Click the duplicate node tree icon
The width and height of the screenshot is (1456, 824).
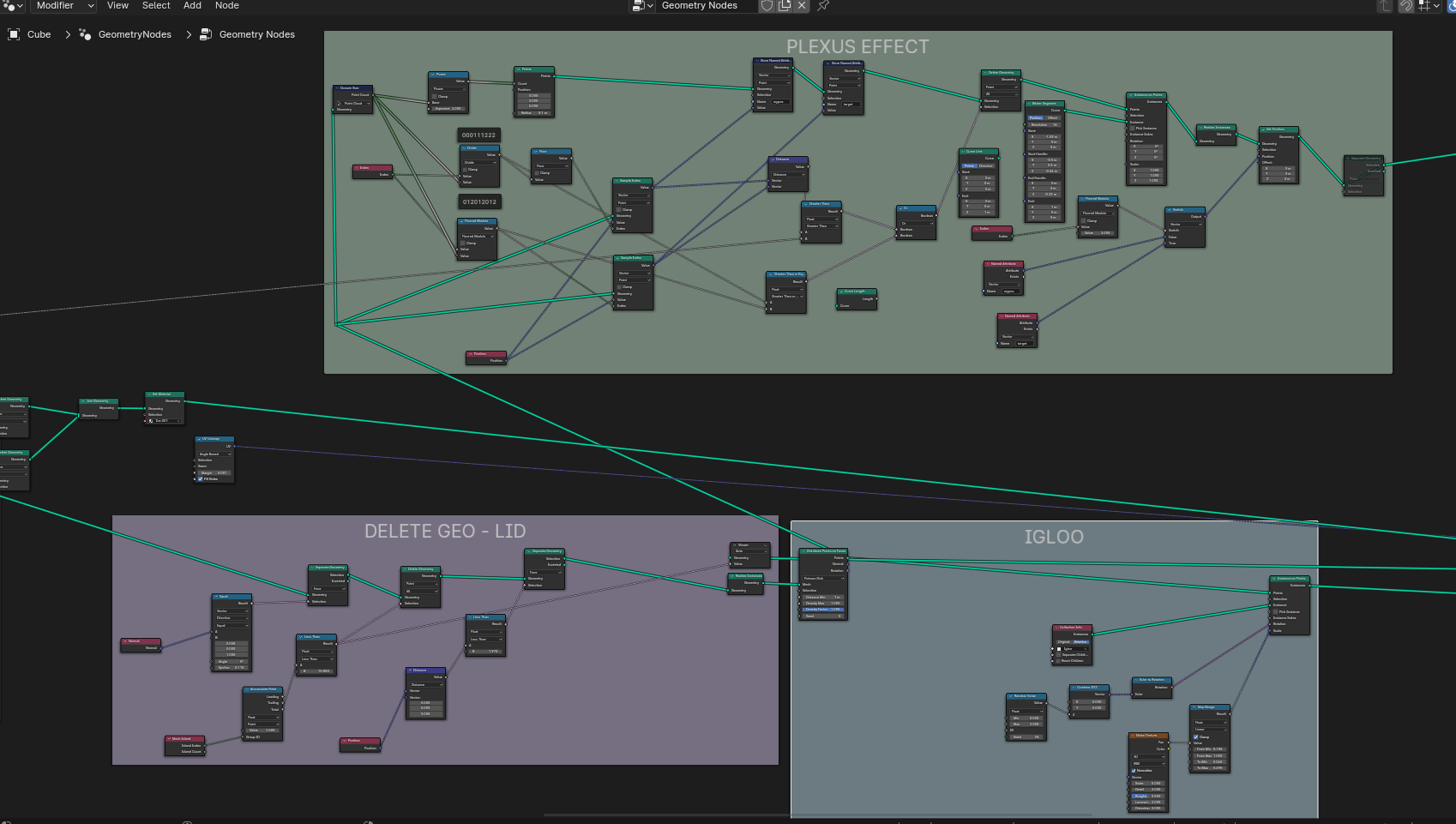coord(785,6)
